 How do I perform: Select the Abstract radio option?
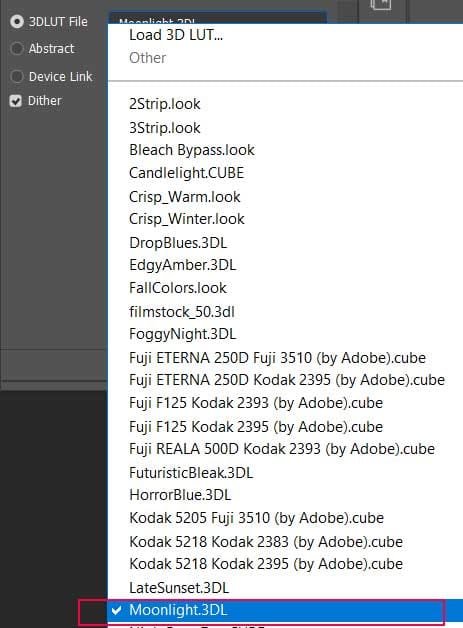click(17, 48)
